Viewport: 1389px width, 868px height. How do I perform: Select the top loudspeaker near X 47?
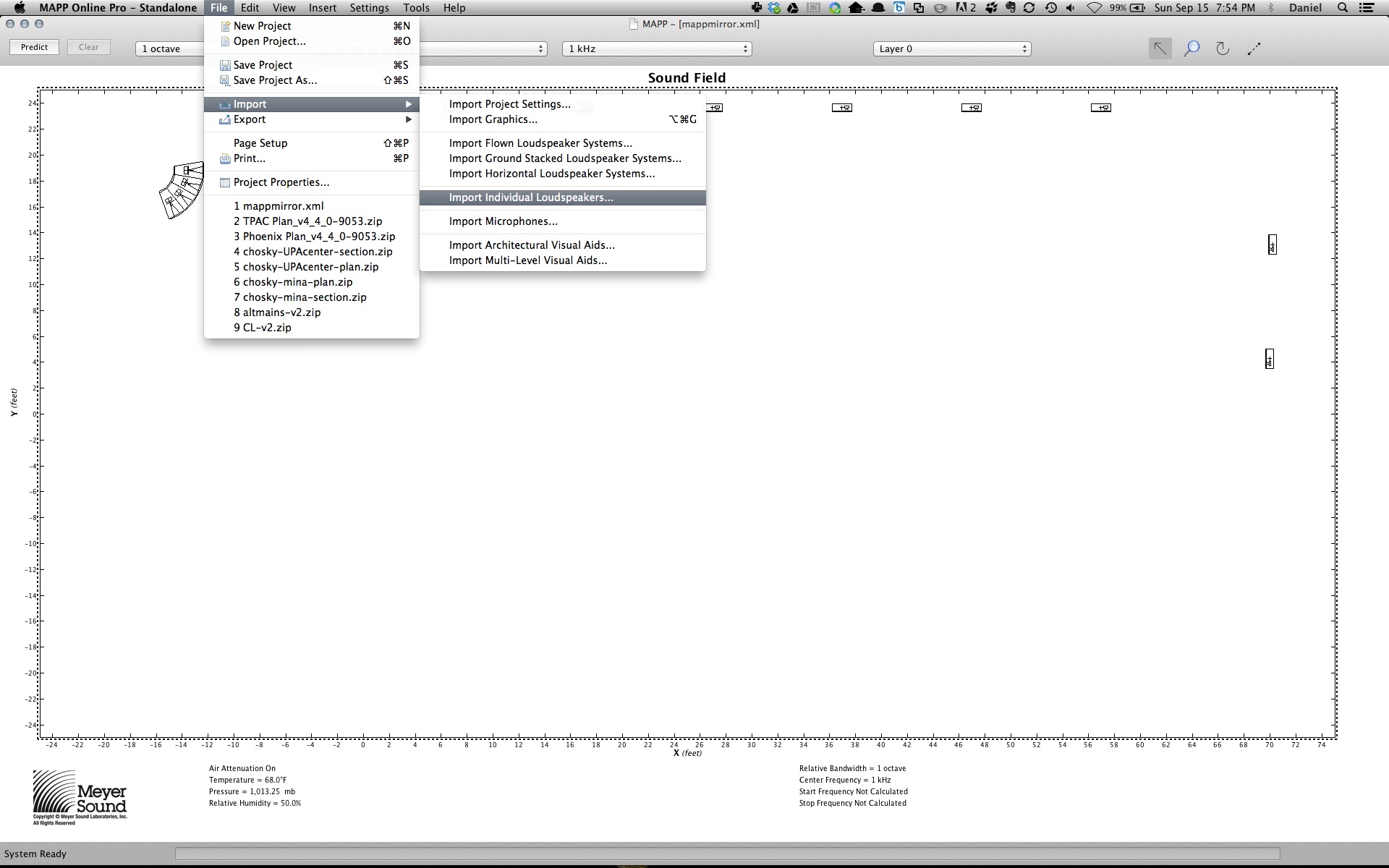(x=972, y=108)
